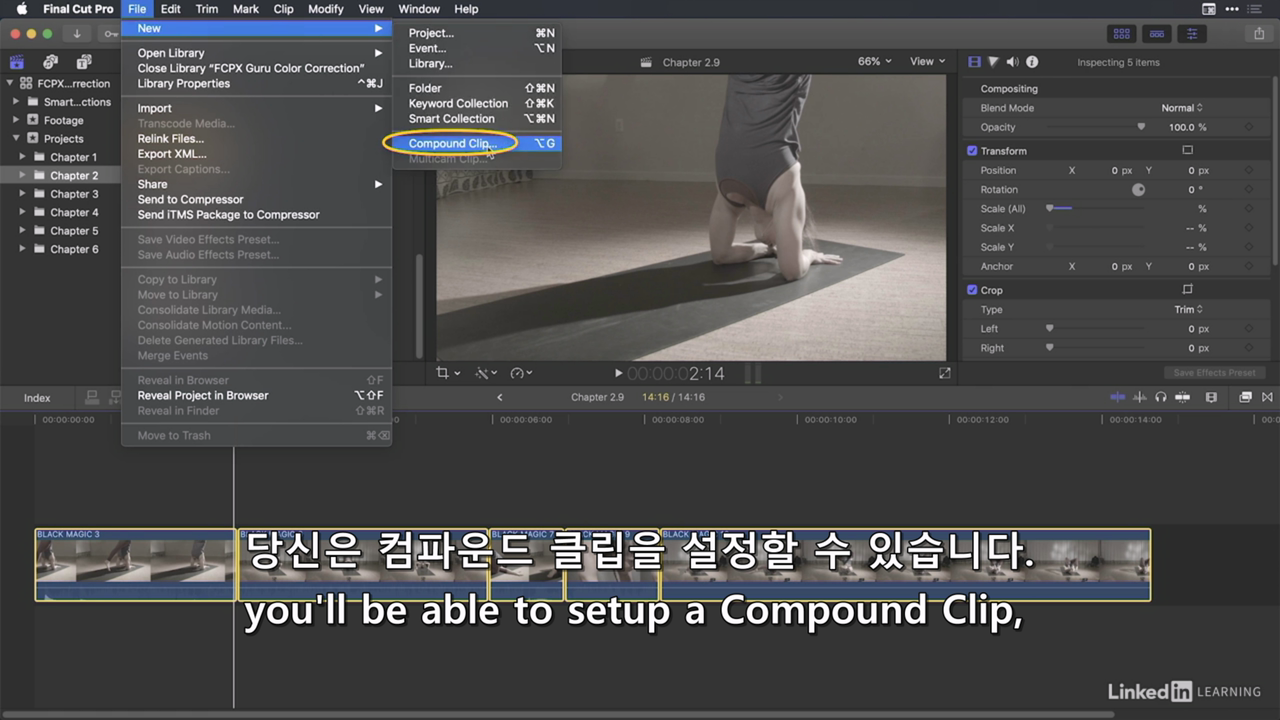The image size is (1280, 720).
Task: Show the browser layout button in toolbar
Action: pos(1122,33)
